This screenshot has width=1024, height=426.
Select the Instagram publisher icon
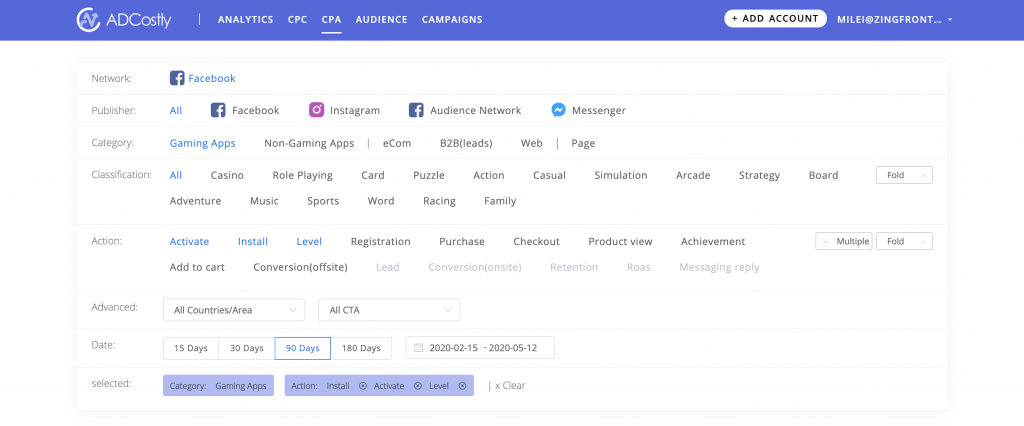pos(317,110)
